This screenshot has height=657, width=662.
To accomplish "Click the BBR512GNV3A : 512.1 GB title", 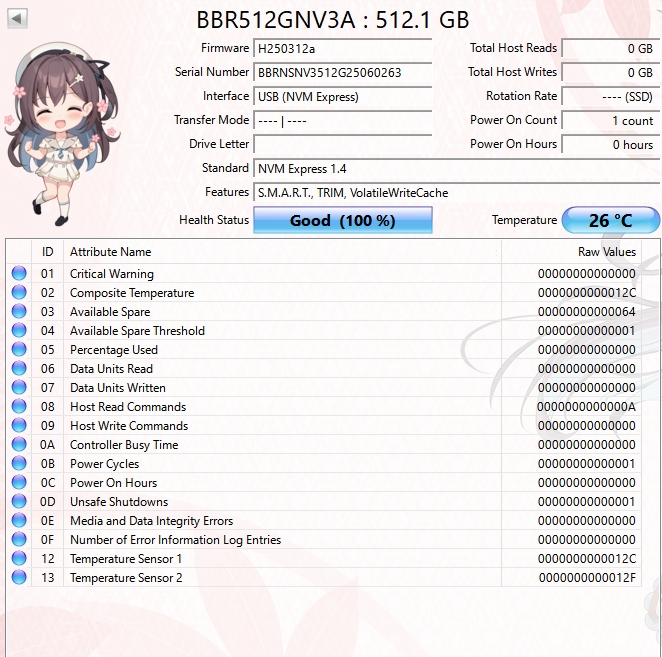I will tap(333, 20).
